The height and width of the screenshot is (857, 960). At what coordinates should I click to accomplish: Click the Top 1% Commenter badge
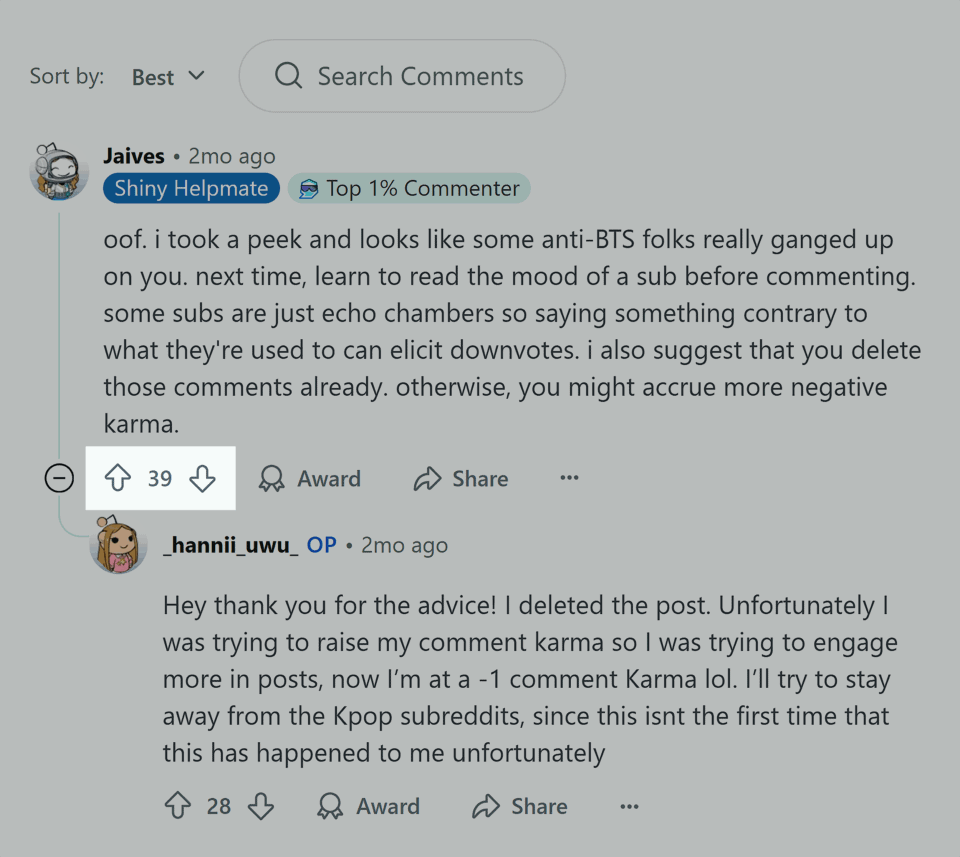tap(409, 189)
